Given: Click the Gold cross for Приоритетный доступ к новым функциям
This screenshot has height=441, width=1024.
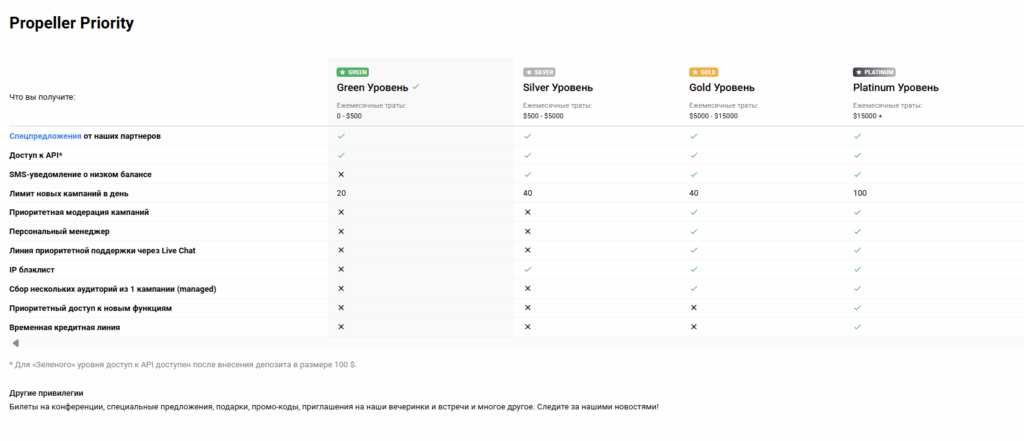Looking at the screenshot, I should [x=694, y=307].
